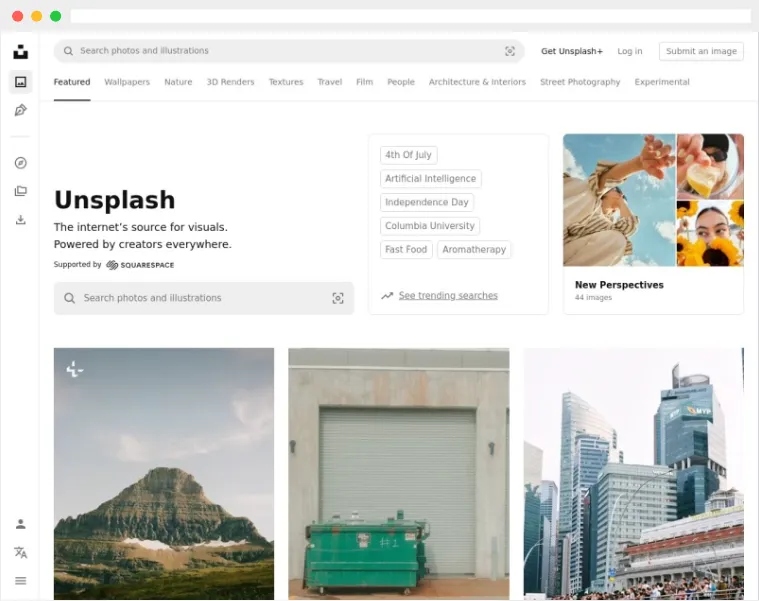Screen dimensions: 759x601
Task: Switch to the Wallpapers tab
Action: [x=127, y=82]
